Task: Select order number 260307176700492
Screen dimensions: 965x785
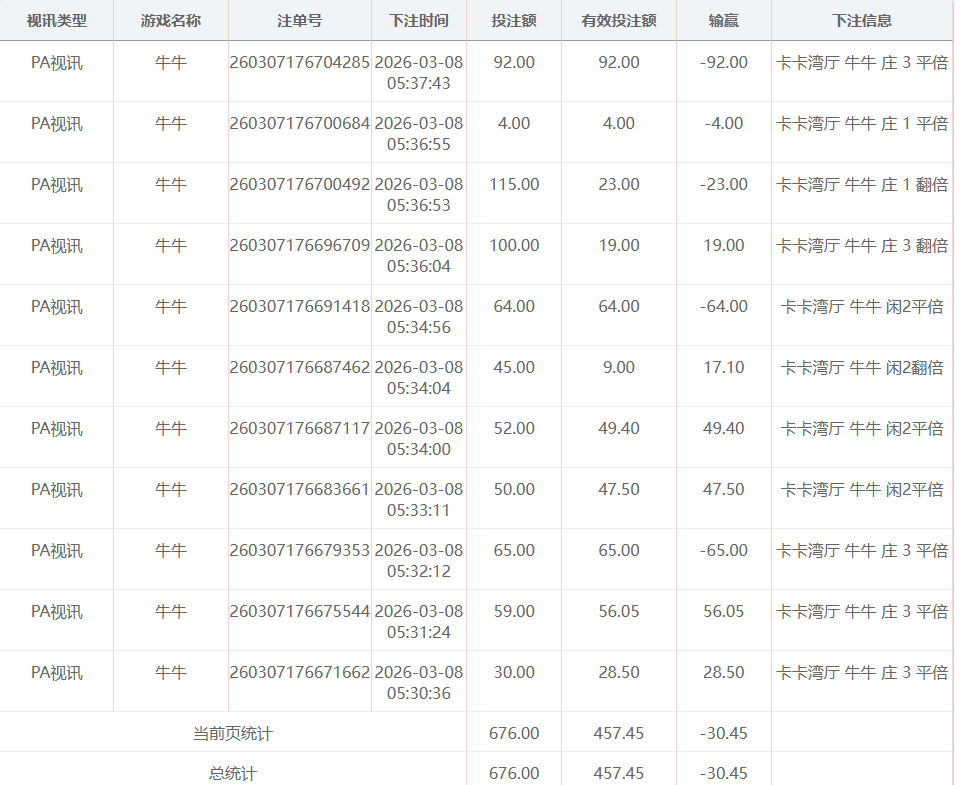Action: pyautogui.click(x=300, y=184)
